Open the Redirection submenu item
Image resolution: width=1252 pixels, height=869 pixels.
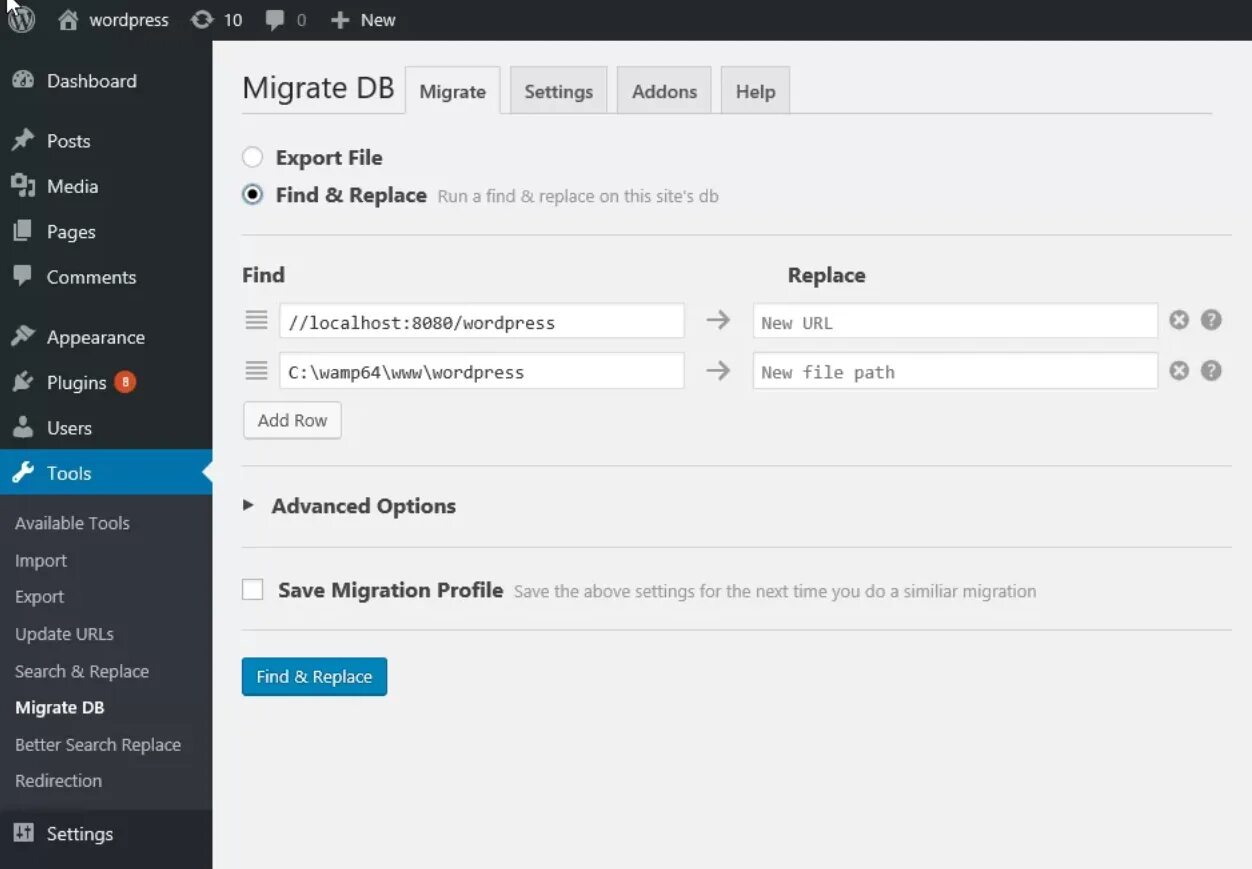click(58, 781)
